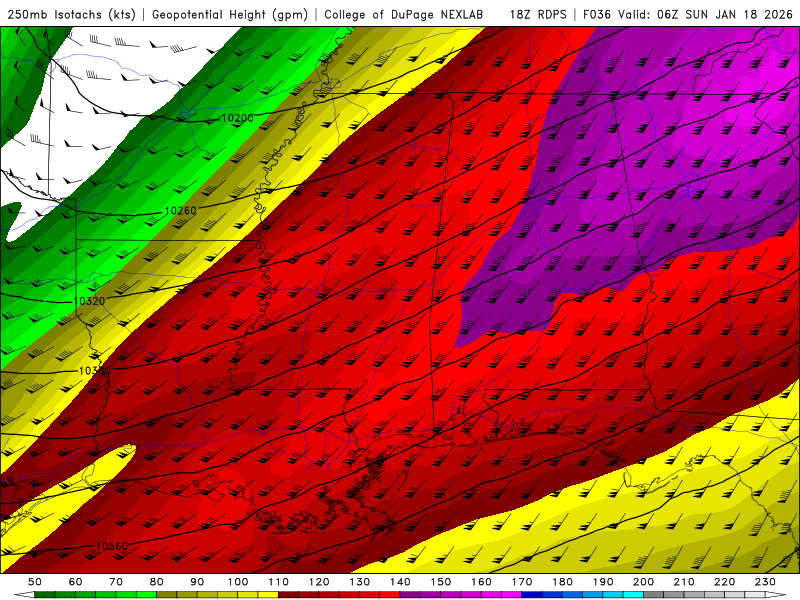Click the 10200 height contour label
This screenshot has height=600, width=800.
point(237,118)
